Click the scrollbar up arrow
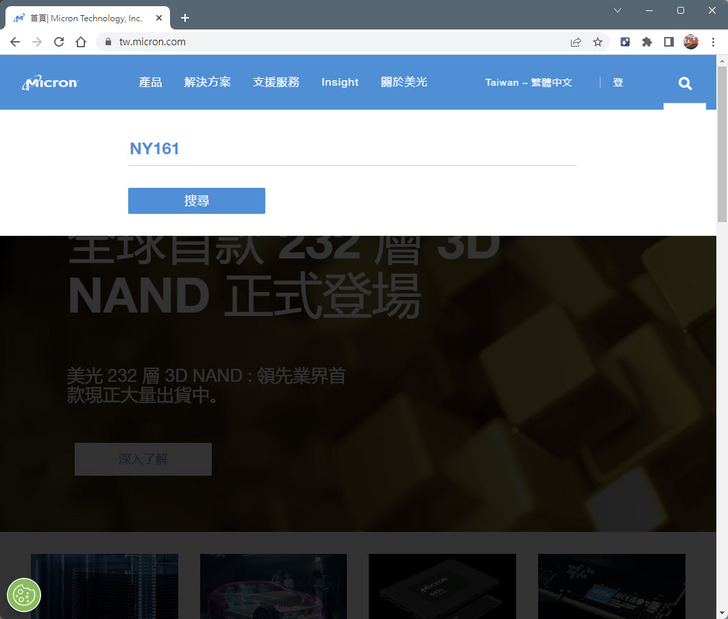 (722, 60)
